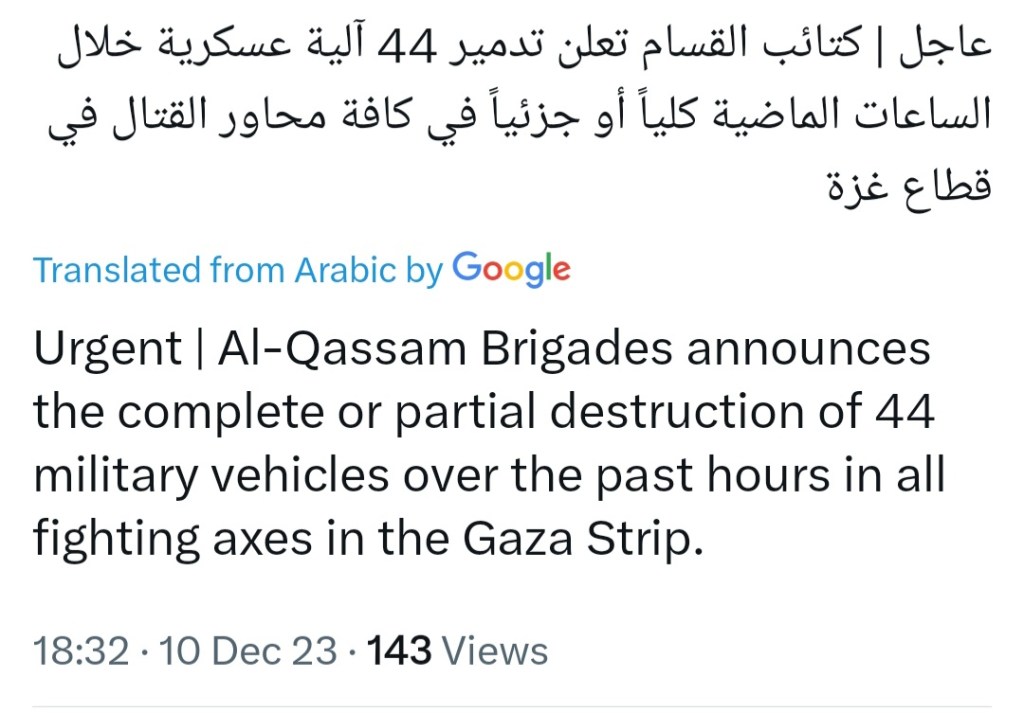Click the "Views" label
This screenshot has width=1024, height=713.
pyautogui.click(x=495, y=651)
